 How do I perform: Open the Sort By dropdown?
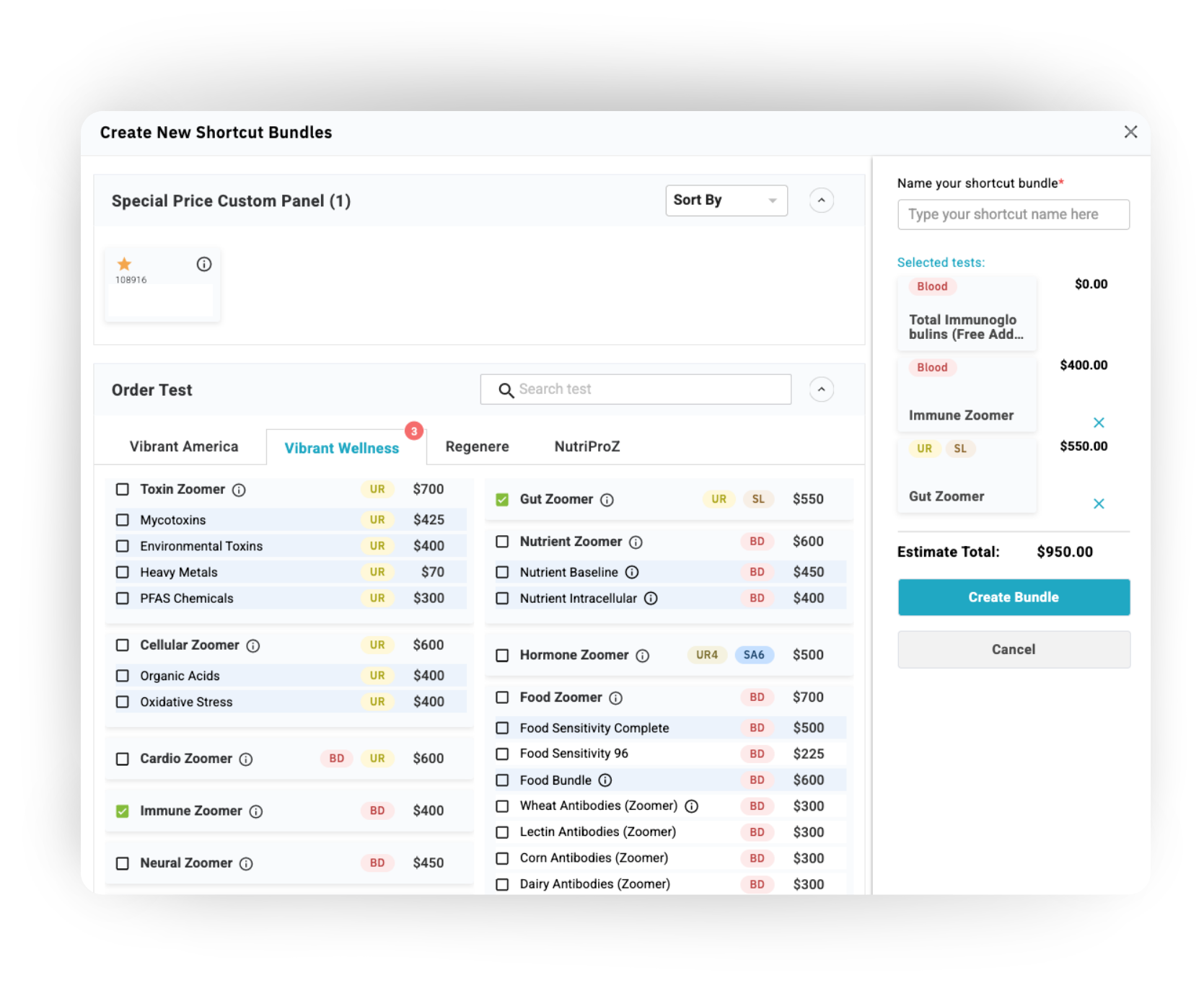(x=726, y=200)
